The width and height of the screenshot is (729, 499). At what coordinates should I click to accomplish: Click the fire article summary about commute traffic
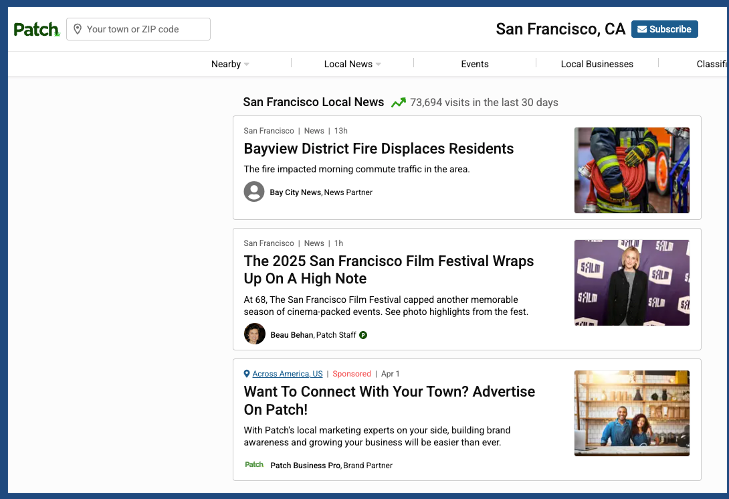pos(357,169)
